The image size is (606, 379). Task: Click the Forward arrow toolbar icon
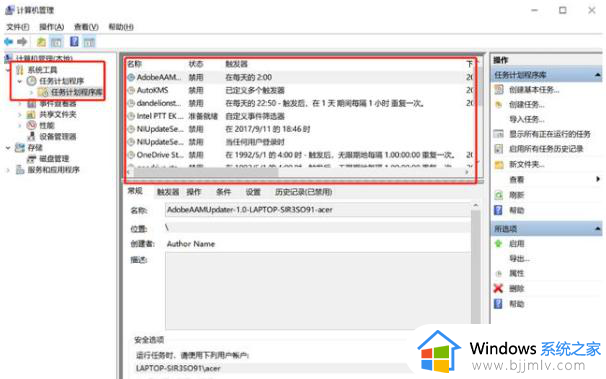pyautogui.click(x=22, y=41)
